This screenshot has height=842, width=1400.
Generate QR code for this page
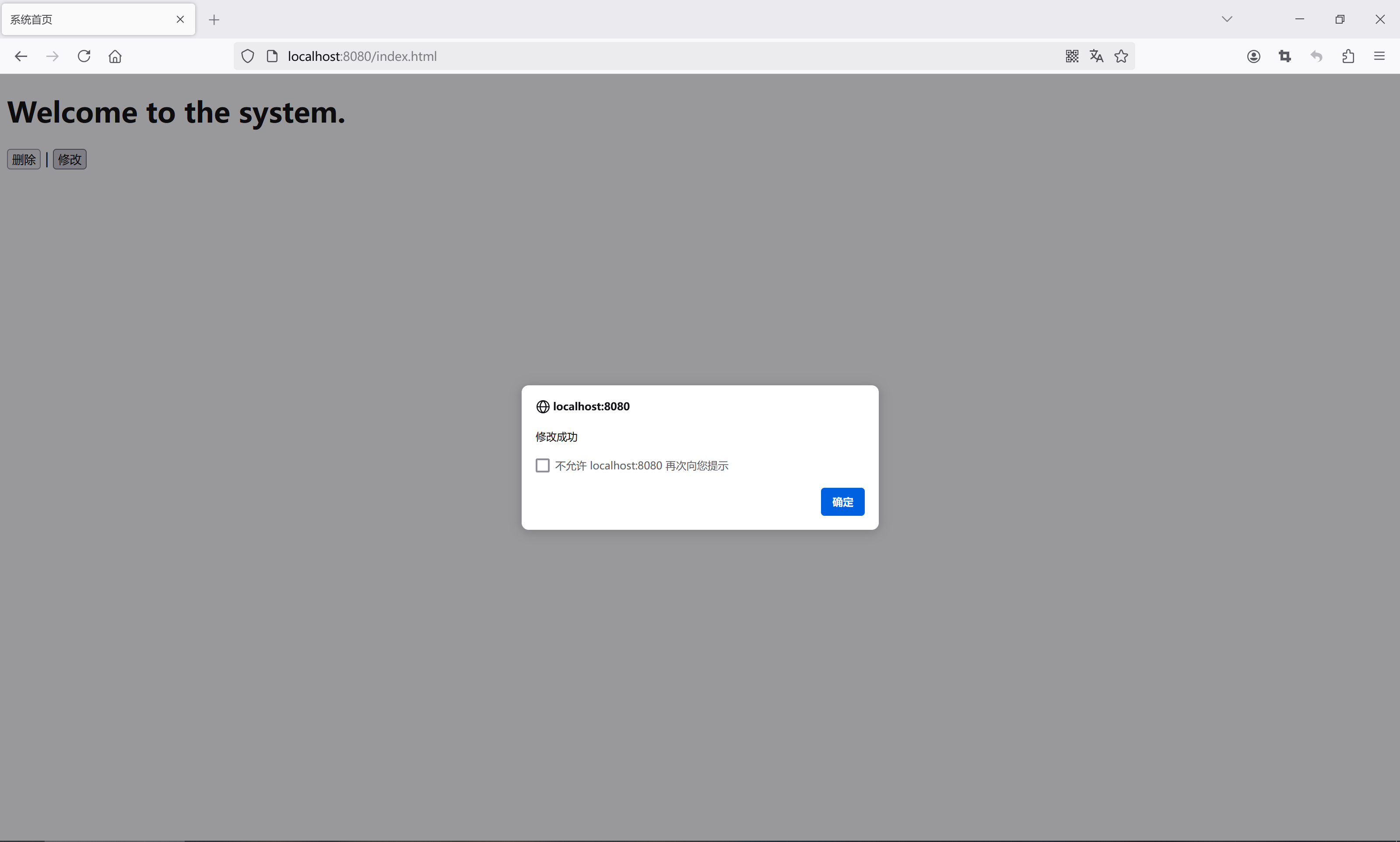(1072, 56)
